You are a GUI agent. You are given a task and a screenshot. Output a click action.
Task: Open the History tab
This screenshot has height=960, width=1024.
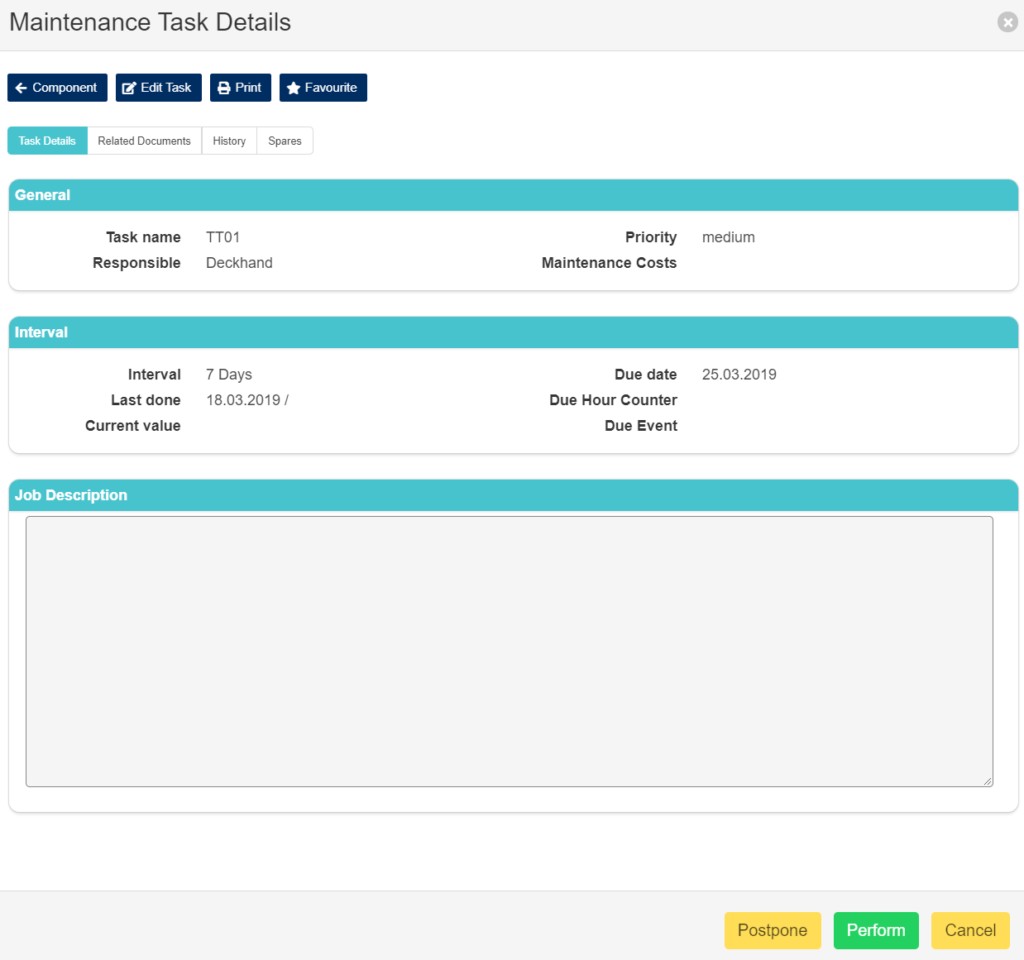[229, 140]
